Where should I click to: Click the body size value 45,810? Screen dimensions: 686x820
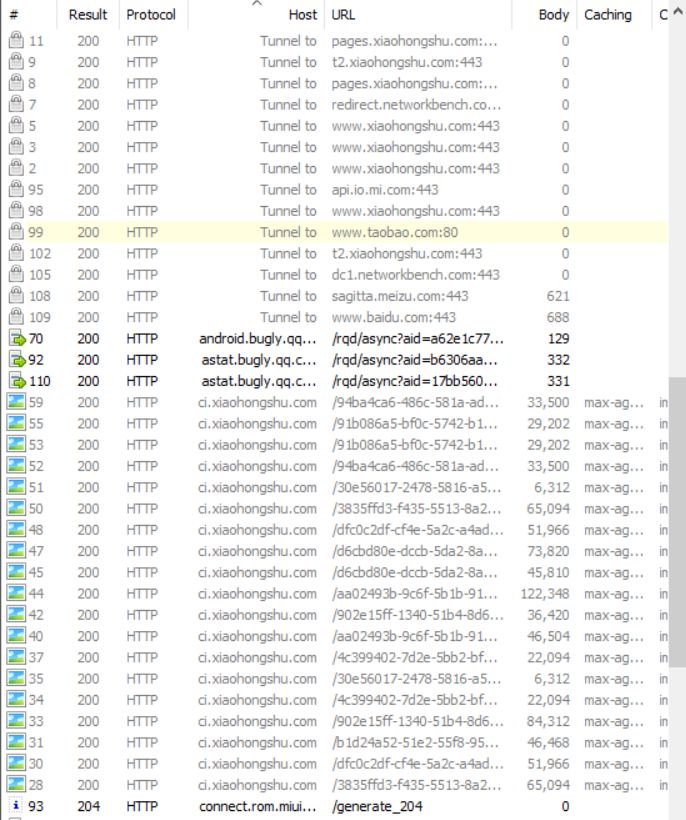[548, 572]
